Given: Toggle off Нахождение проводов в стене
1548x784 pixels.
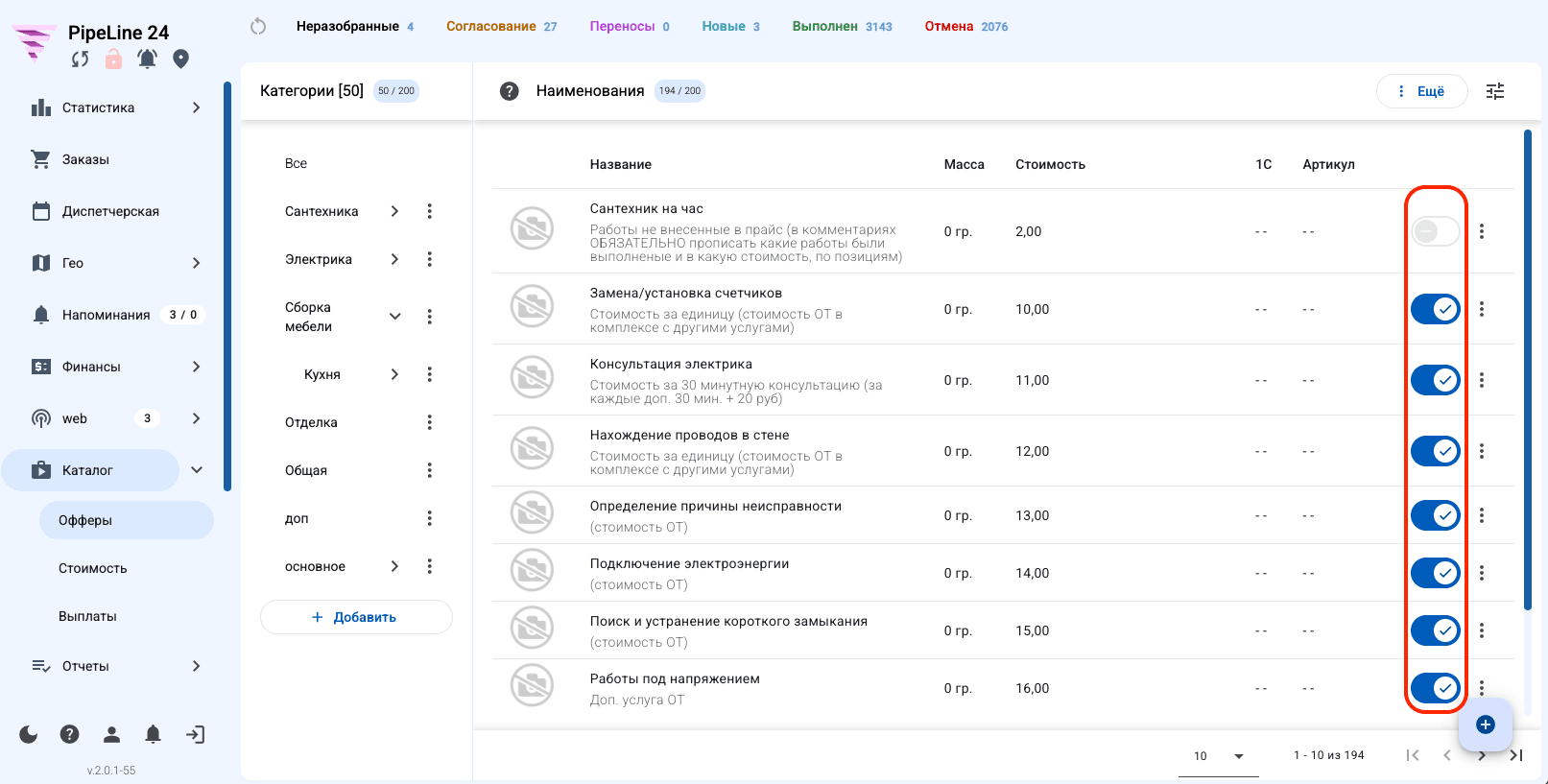Looking at the screenshot, I should point(1436,451).
